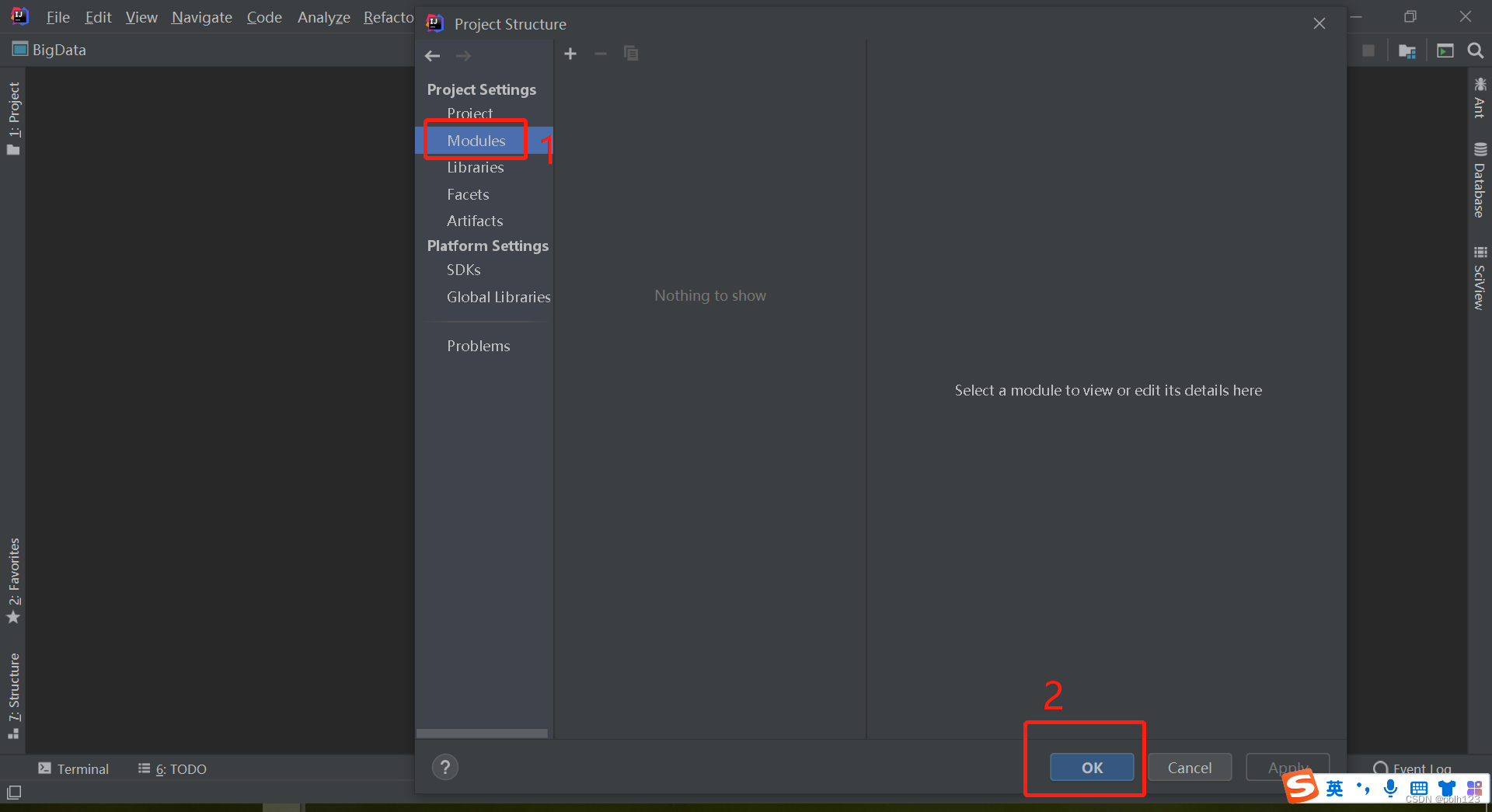Open the View menu
This screenshot has width=1492, height=812.
point(141,17)
